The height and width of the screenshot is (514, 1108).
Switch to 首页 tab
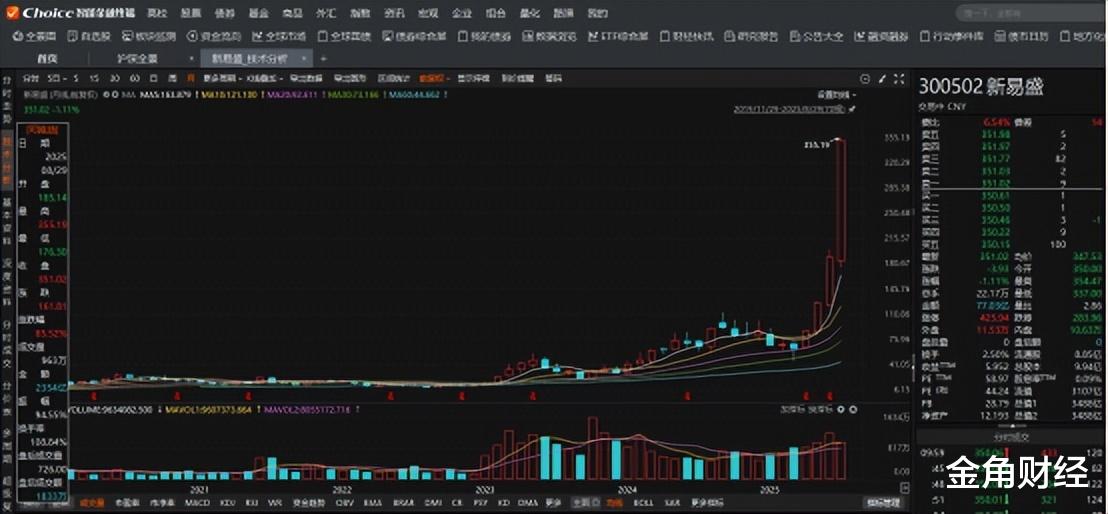(x=47, y=59)
